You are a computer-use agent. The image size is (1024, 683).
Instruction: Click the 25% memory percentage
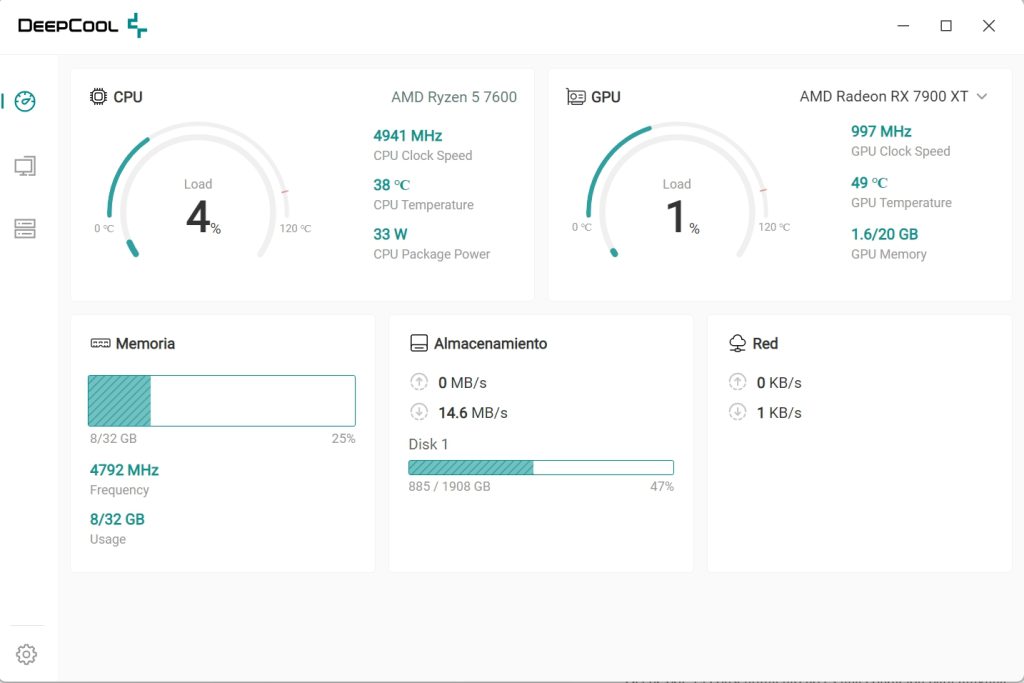click(x=344, y=438)
